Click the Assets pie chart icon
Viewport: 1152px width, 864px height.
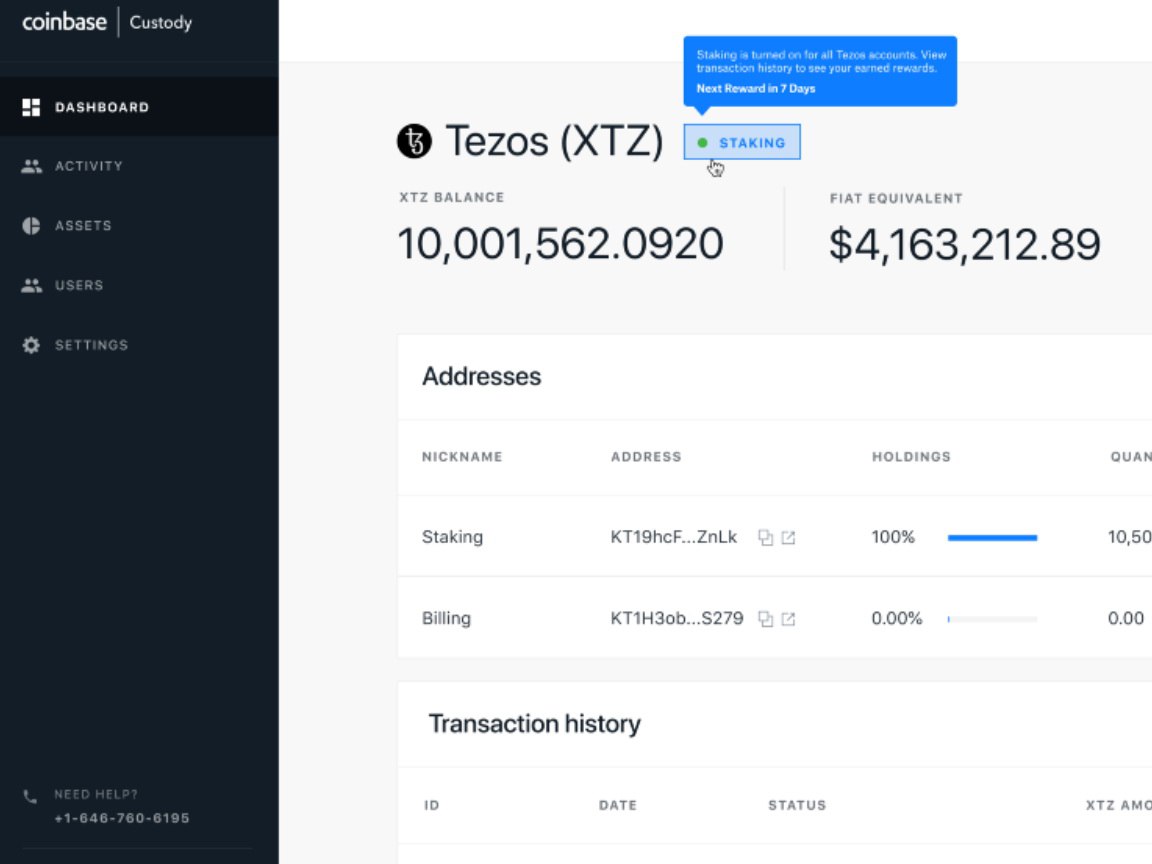pos(31,226)
